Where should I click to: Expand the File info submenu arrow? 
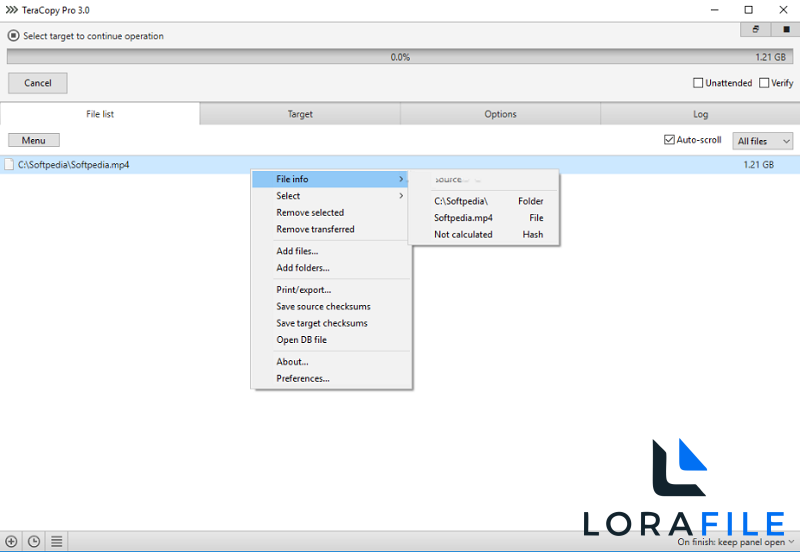401,179
